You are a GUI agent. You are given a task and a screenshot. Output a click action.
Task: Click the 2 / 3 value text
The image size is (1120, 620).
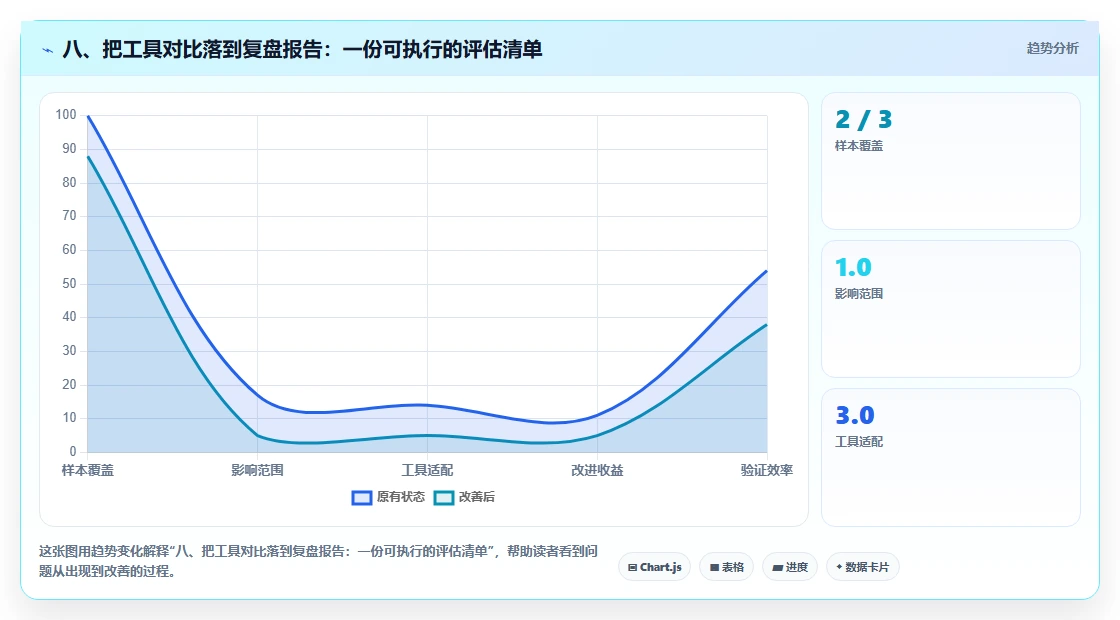[864, 119]
